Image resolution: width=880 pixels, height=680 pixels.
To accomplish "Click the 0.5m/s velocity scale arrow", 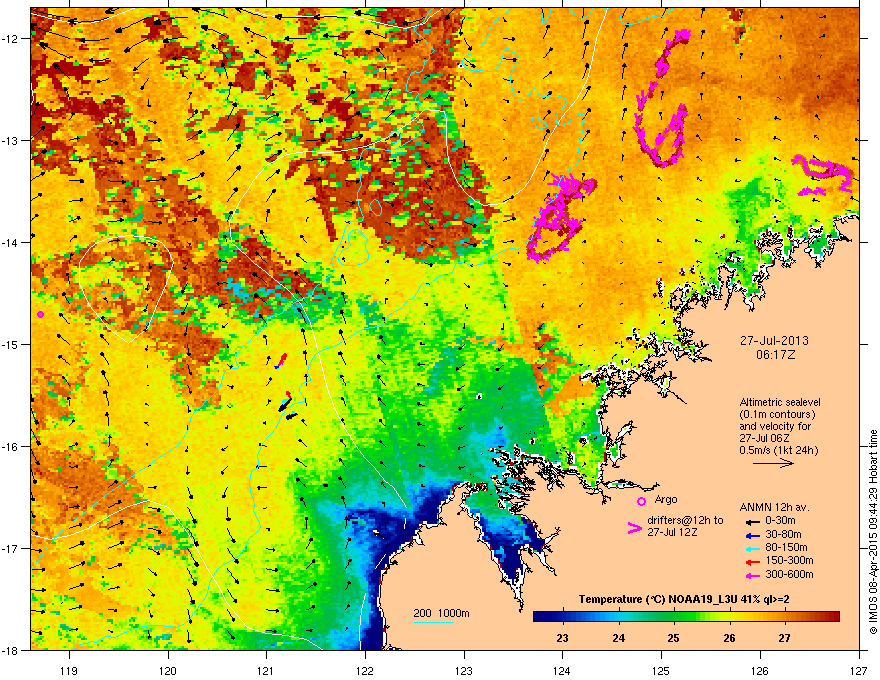I will click(x=773, y=463).
